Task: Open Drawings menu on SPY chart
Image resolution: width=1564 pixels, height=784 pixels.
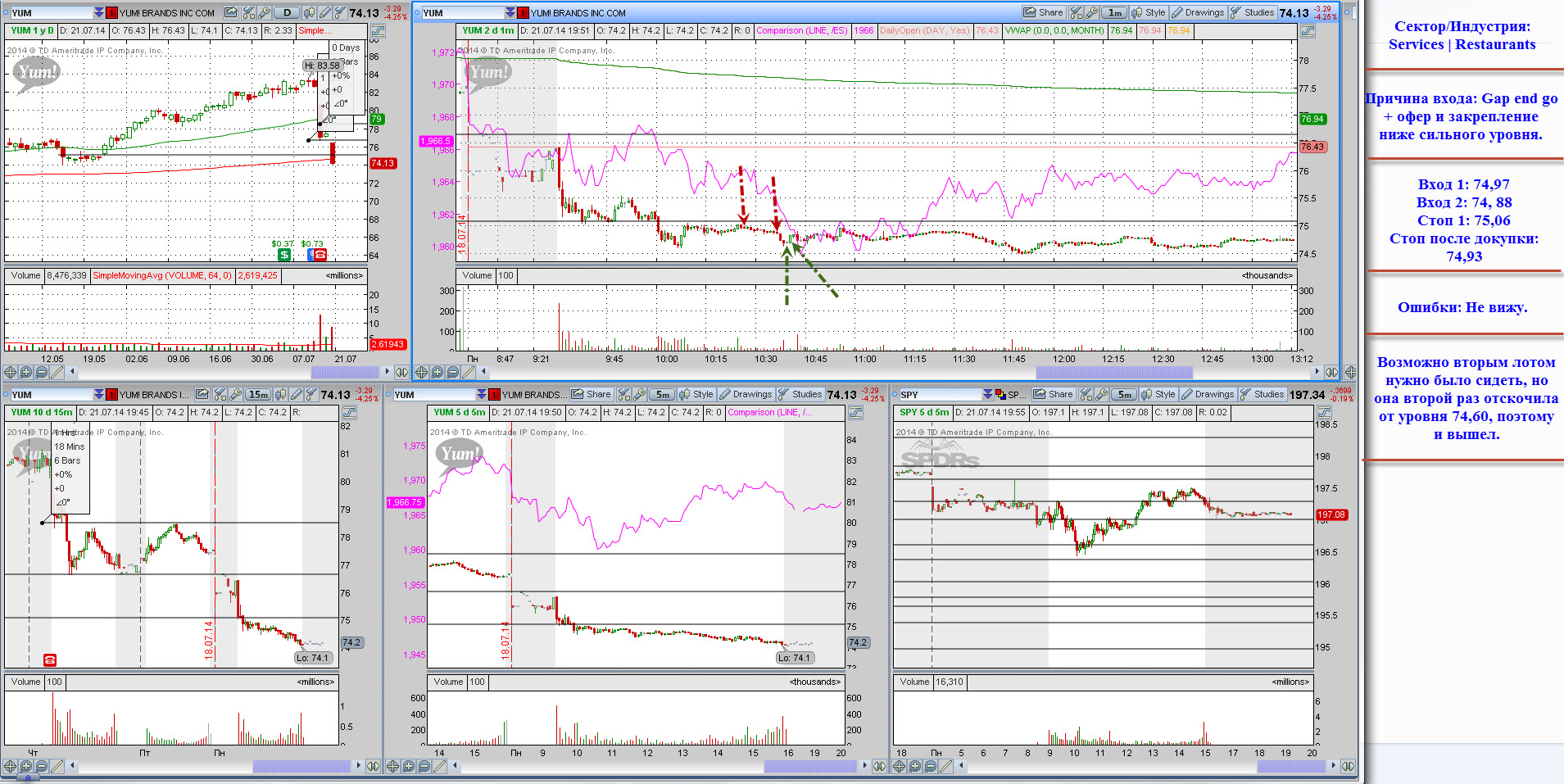Action: point(1208,395)
